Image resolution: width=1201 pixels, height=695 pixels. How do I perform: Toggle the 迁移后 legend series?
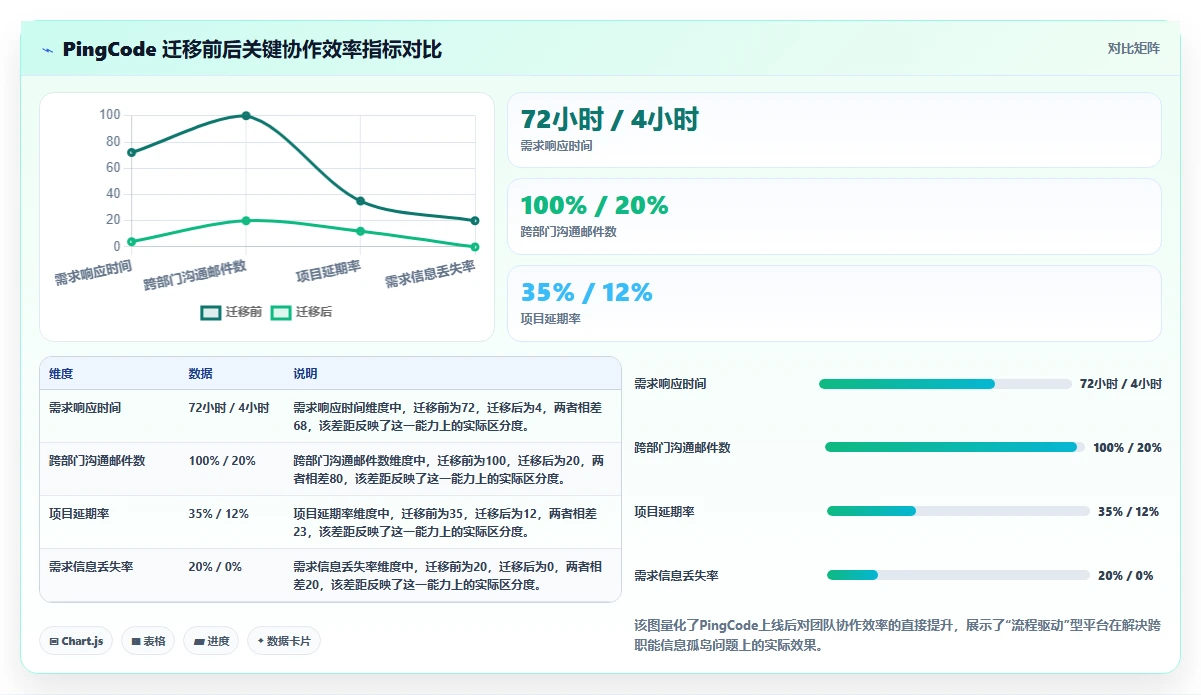301,312
